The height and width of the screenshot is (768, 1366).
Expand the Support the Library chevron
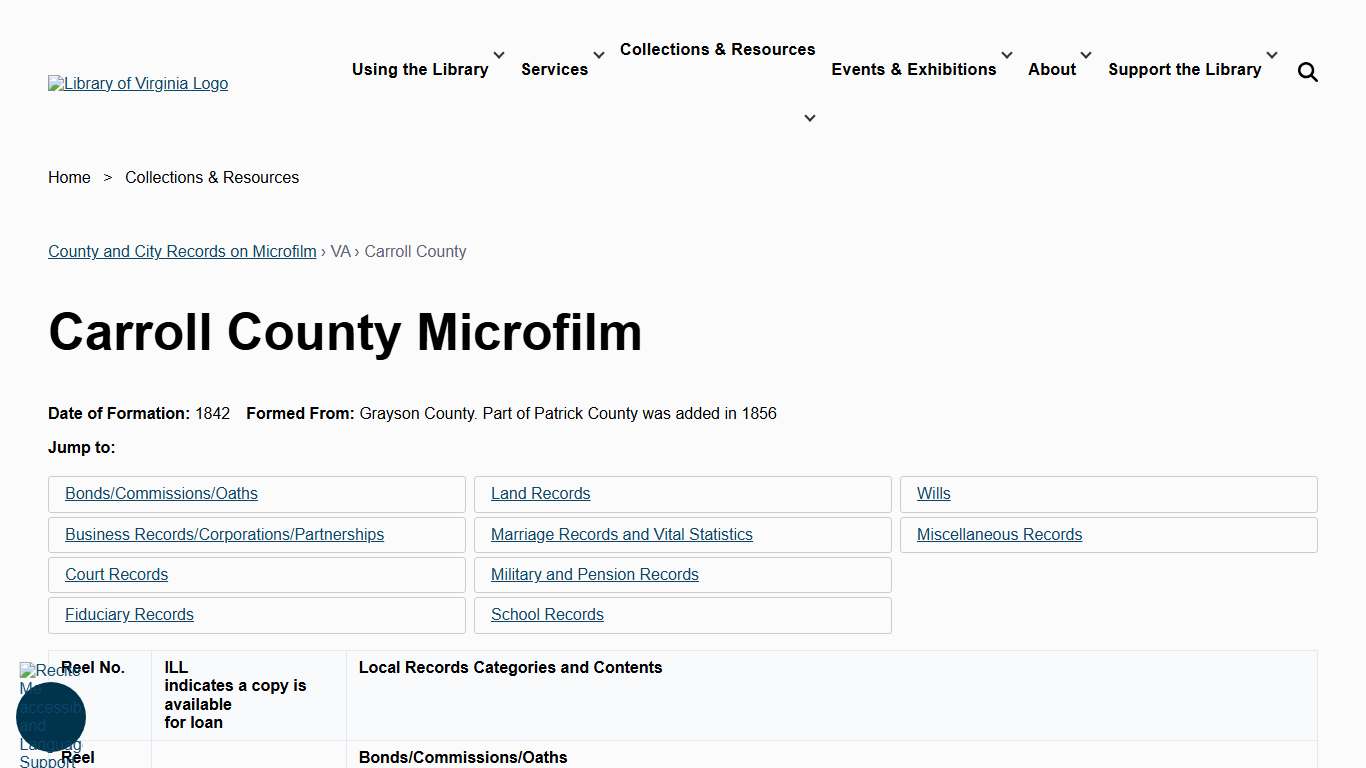click(x=1271, y=55)
